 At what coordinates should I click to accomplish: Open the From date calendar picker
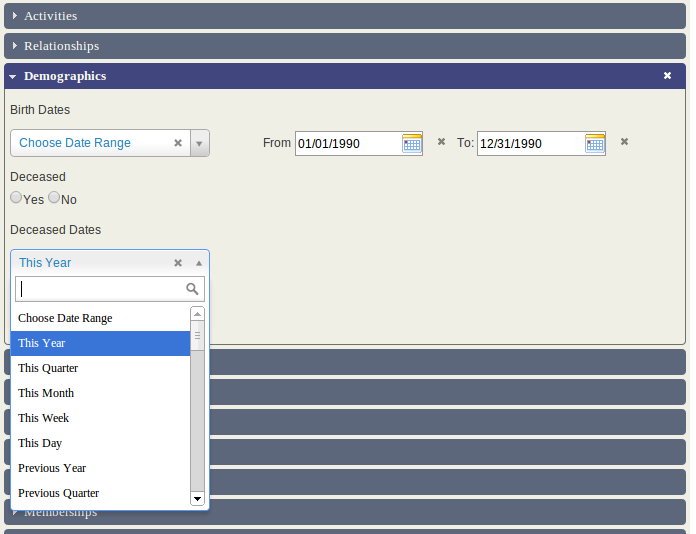(412, 143)
